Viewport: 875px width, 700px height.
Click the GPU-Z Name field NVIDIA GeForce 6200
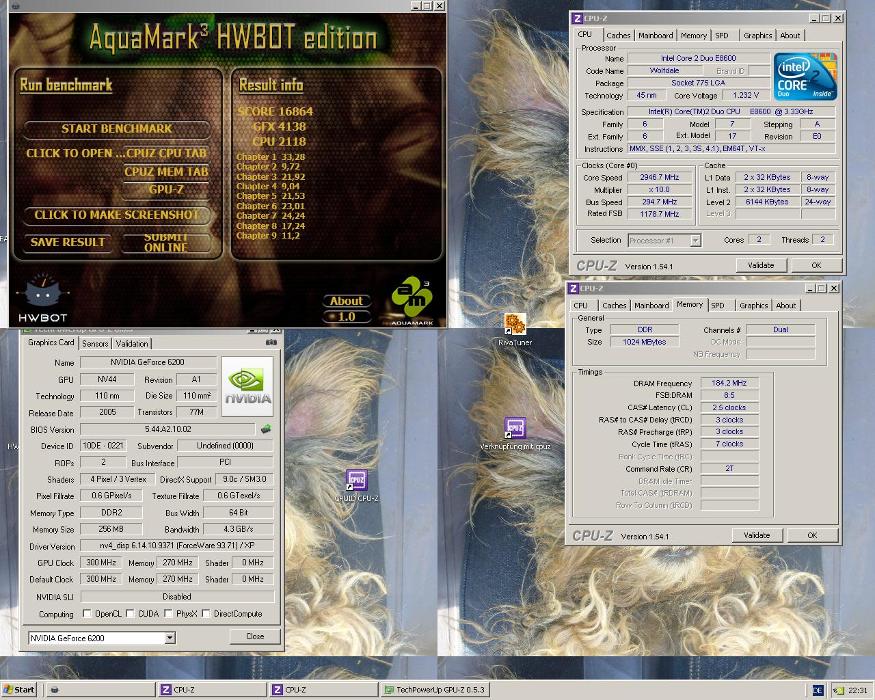147,362
